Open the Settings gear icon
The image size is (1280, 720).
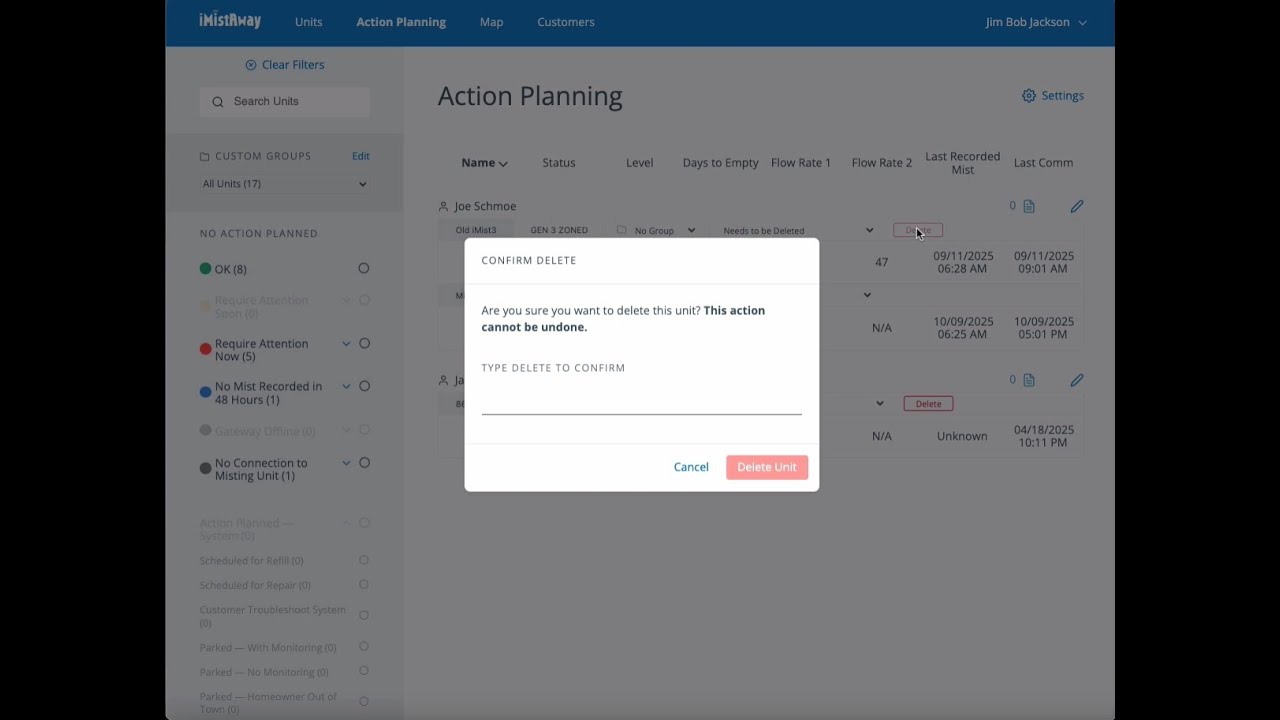click(x=1029, y=96)
